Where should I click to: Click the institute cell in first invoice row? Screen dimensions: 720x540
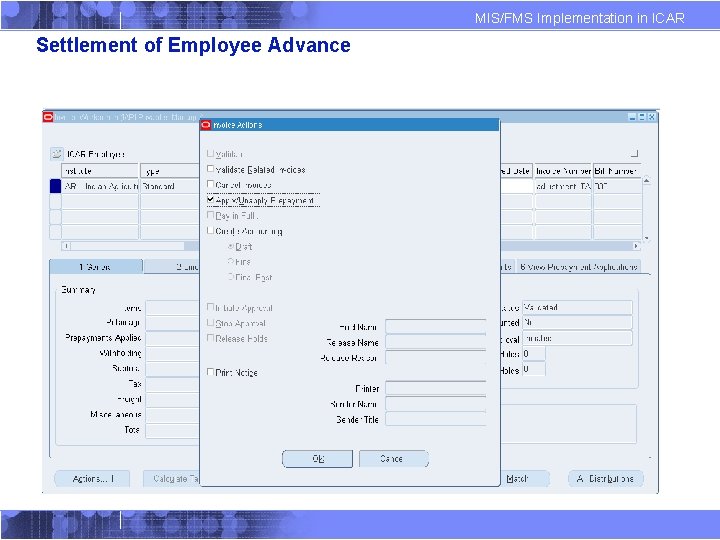[100, 186]
